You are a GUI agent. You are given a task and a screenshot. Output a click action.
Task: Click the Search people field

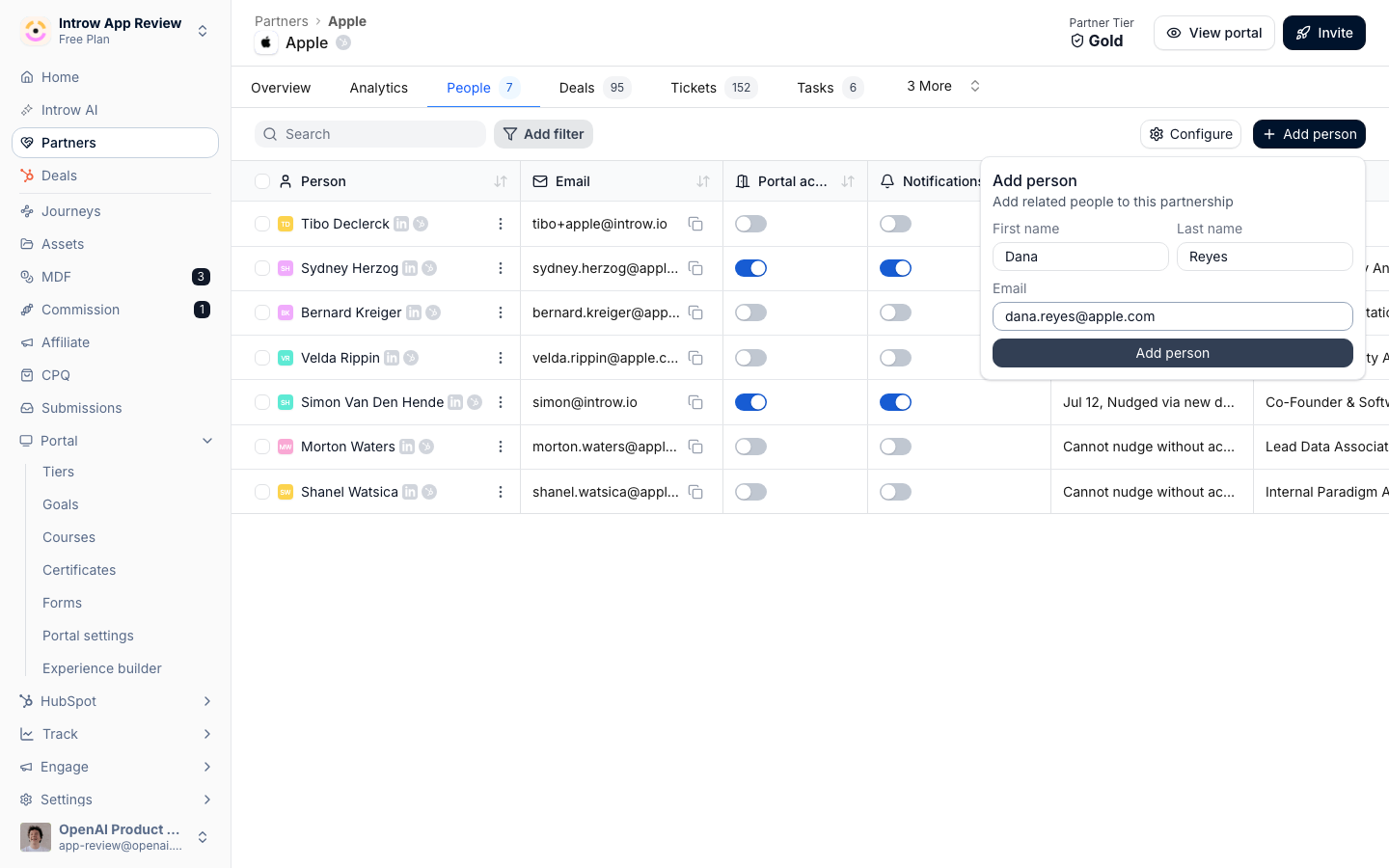(x=370, y=134)
